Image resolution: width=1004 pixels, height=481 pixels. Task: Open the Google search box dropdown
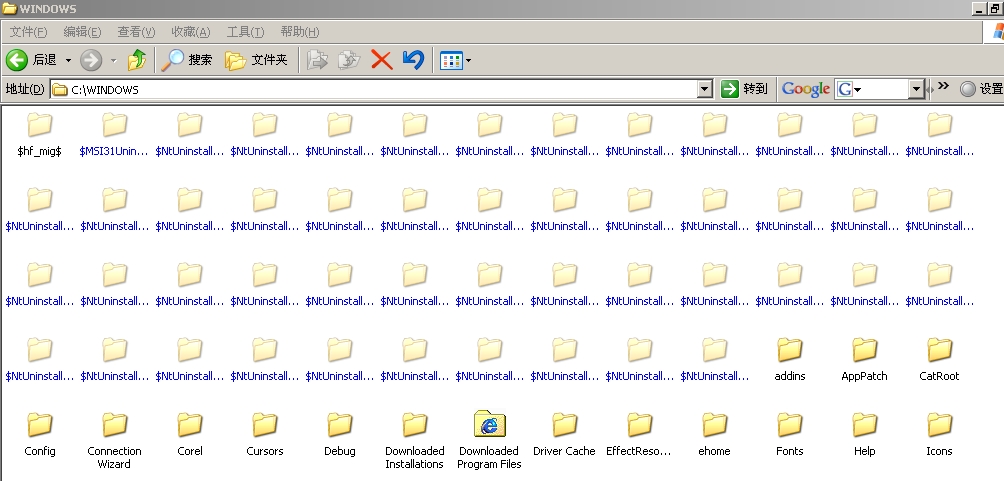pos(916,89)
